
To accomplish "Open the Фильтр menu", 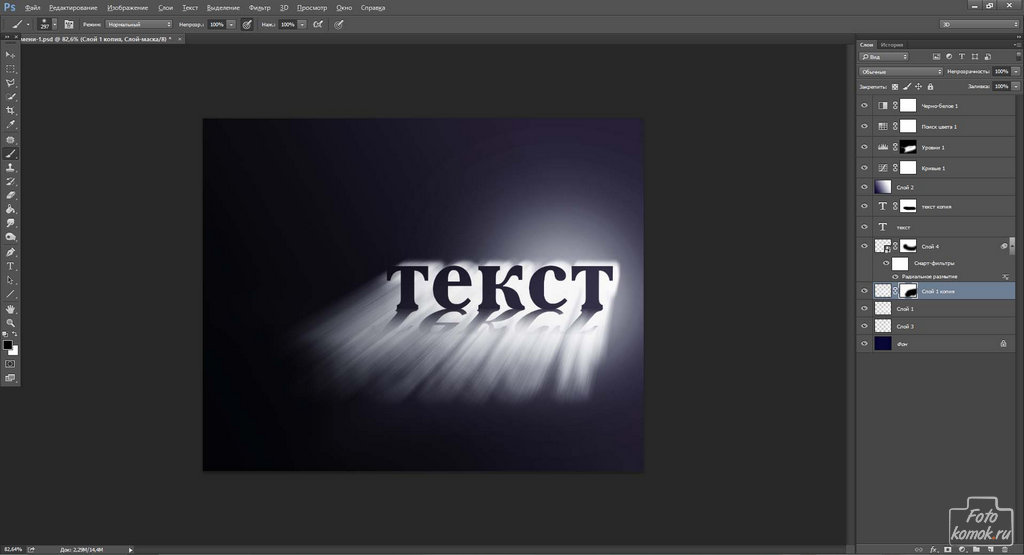I will coord(259,8).
